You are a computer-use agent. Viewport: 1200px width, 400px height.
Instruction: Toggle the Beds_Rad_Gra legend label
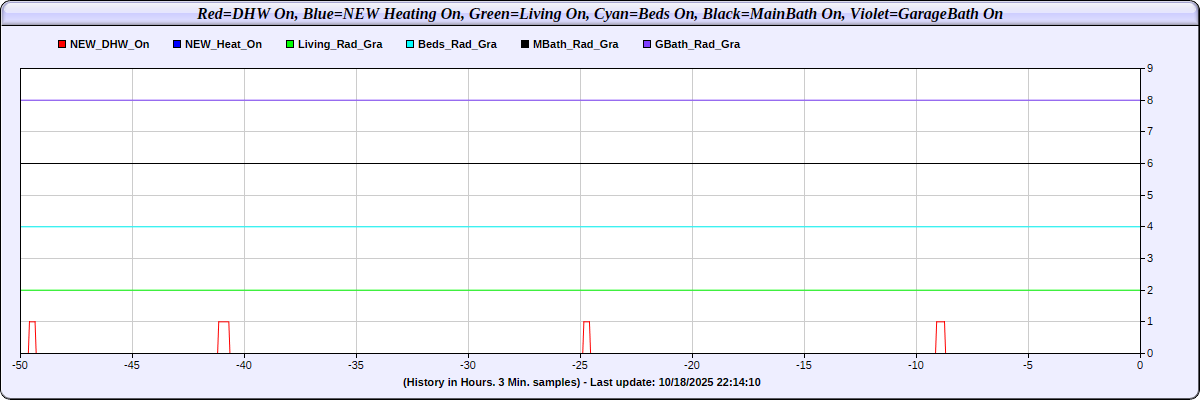pos(457,45)
